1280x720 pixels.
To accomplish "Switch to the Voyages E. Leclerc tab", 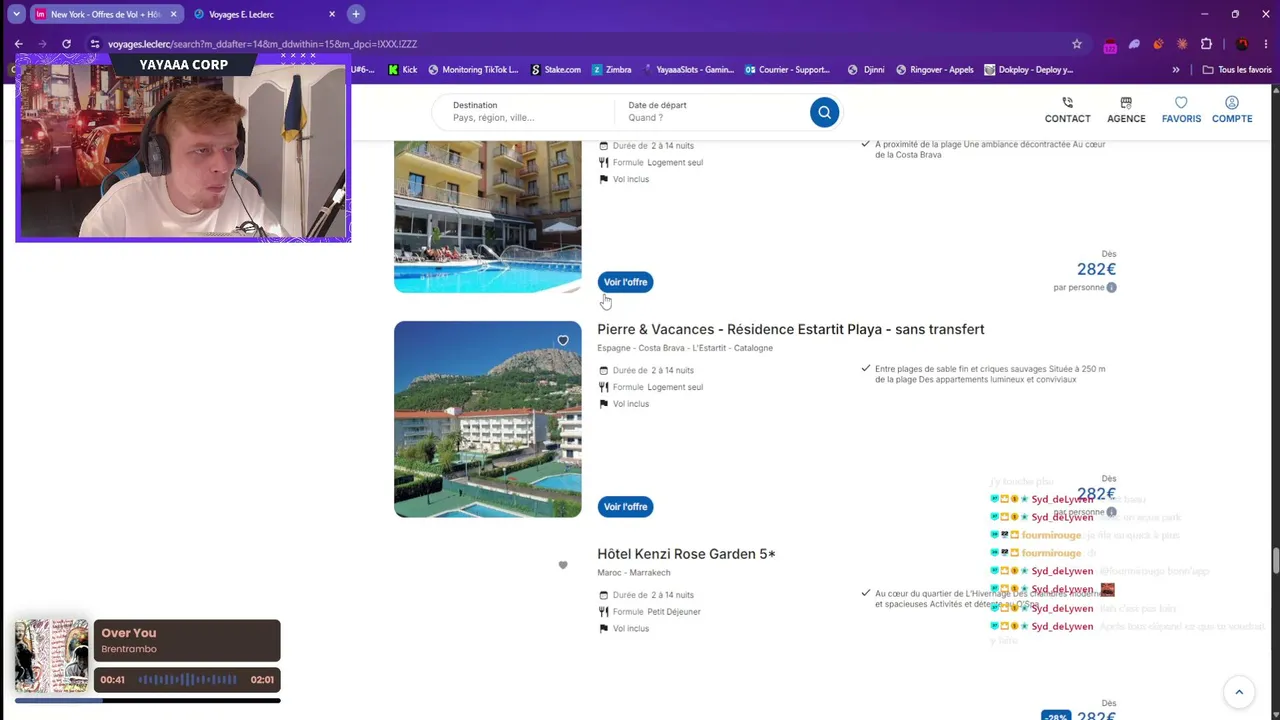I will point(262,14).
